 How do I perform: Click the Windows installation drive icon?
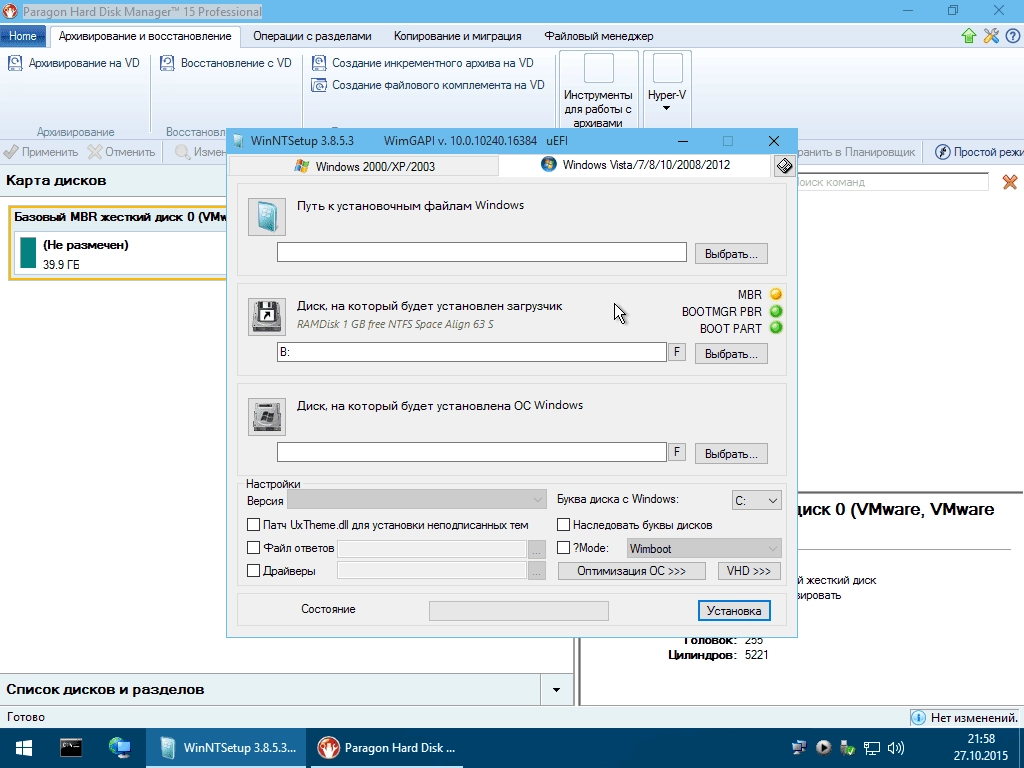[266, 417]
